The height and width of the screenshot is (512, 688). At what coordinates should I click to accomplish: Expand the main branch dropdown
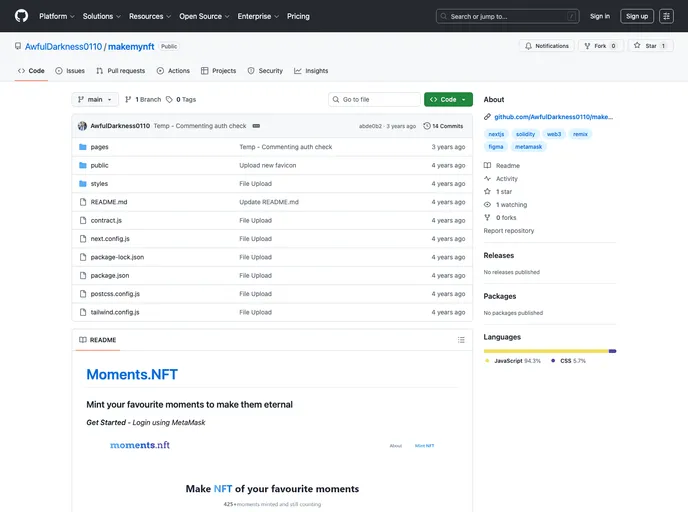95,100
